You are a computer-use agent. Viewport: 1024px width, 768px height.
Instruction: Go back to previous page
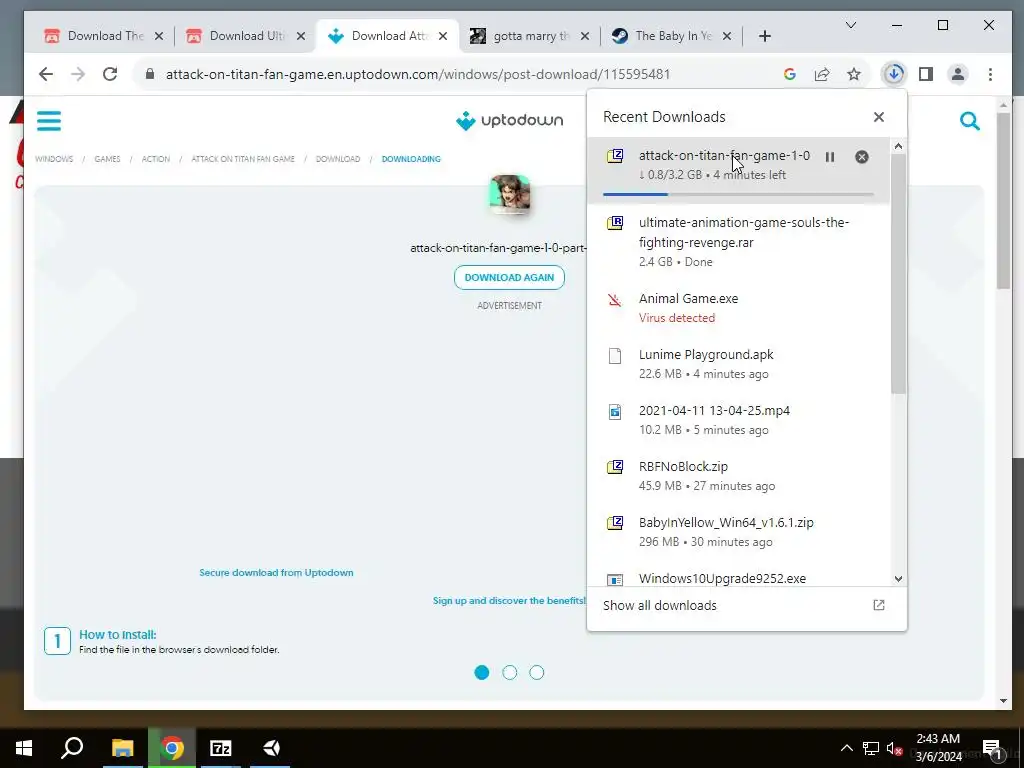[x=46, y=74]
